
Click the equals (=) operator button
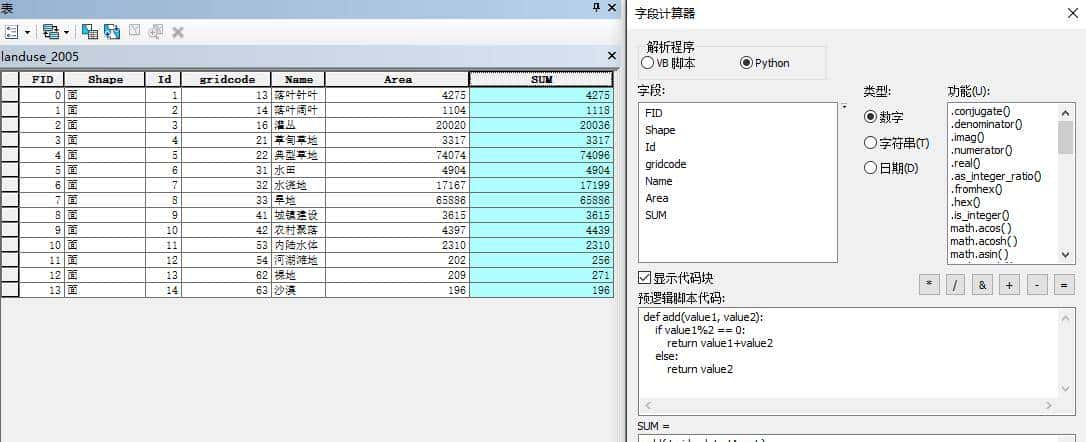[1064, 285]
